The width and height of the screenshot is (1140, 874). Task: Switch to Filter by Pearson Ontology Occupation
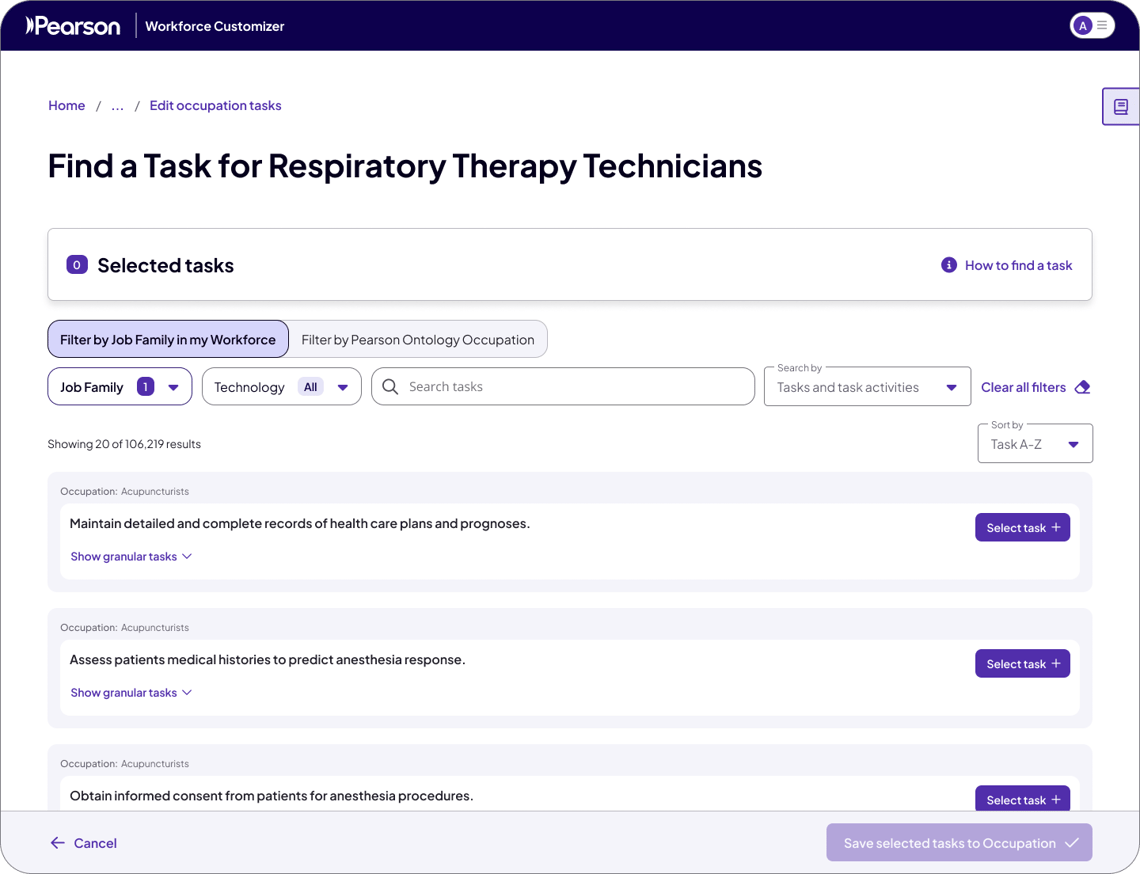417,339
